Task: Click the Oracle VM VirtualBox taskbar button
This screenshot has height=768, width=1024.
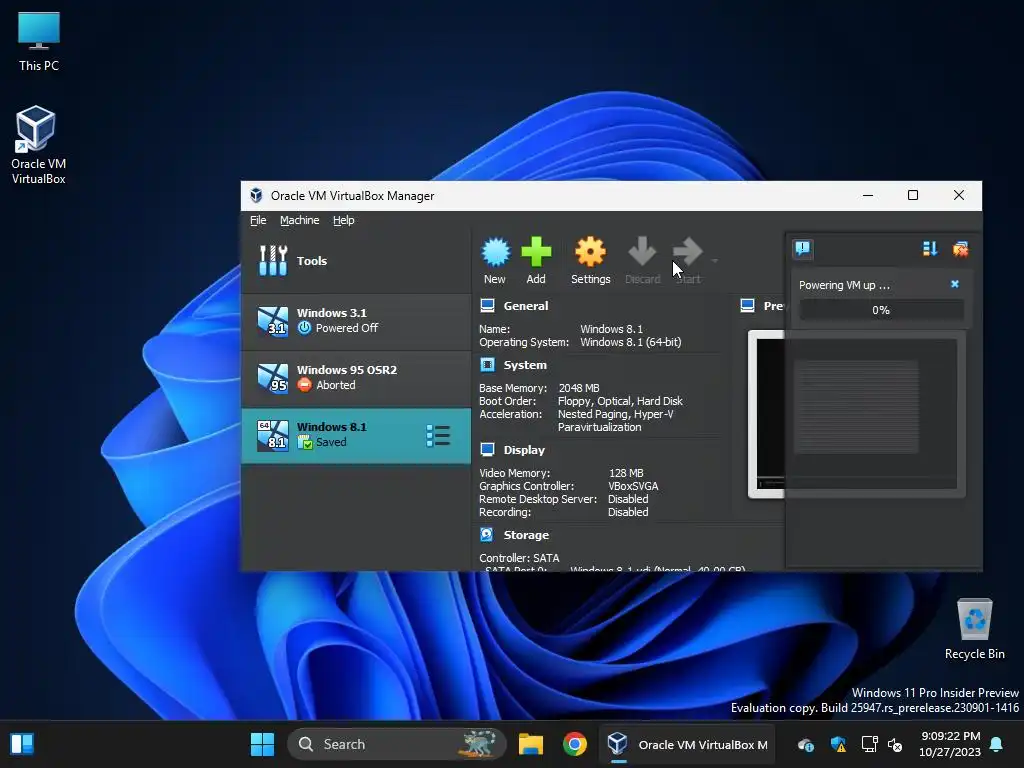Action: pyautogui.click(x=687, y=744)
